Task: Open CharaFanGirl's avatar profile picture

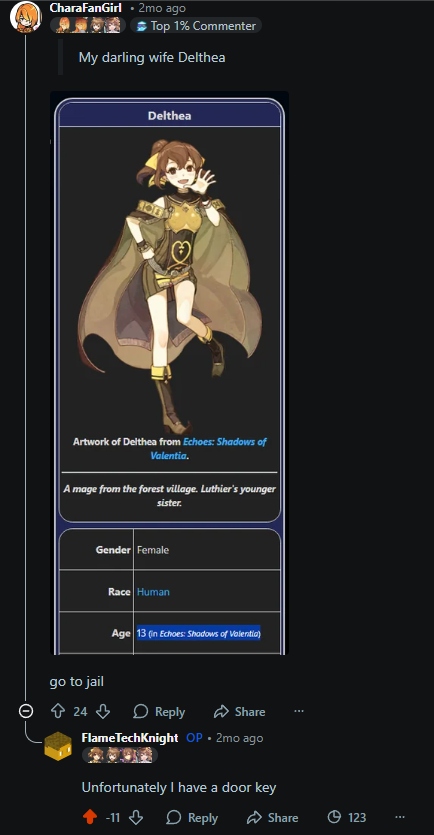Action: tap(26, 17)
